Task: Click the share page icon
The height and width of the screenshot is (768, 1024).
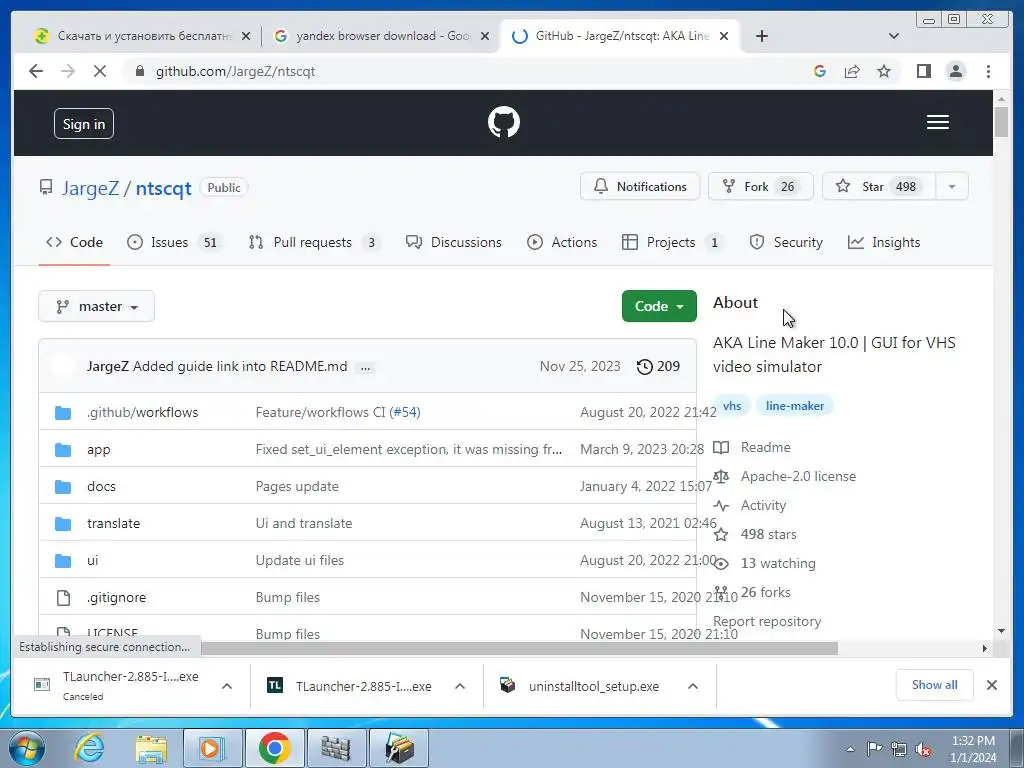Action: [x=852, y=71]
